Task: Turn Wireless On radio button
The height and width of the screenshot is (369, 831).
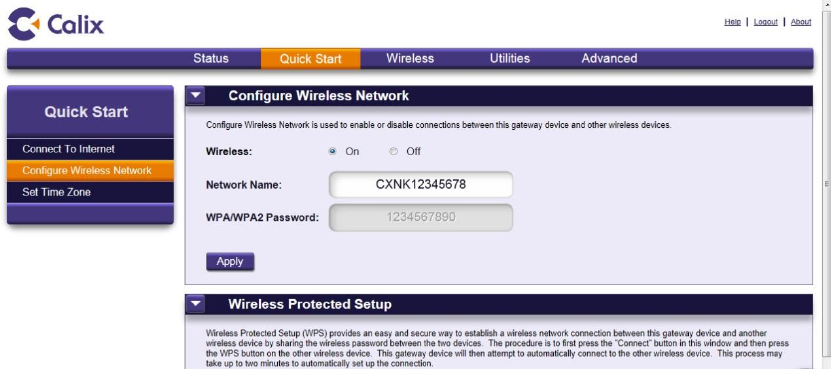Action: coord(332,151)
